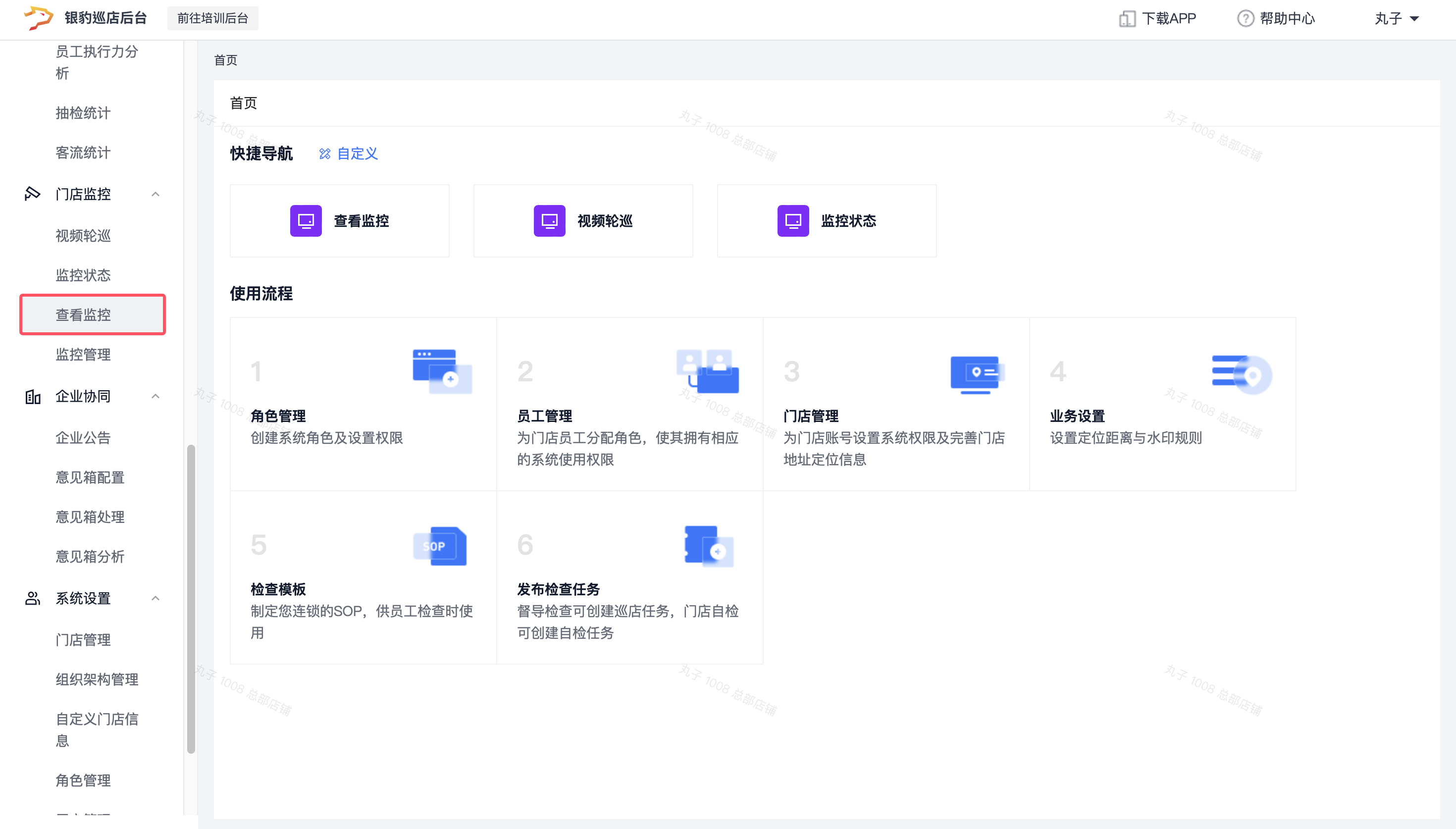
Task: Click the 帮助中心 question mark icon
Action: tap(1245, 19)
